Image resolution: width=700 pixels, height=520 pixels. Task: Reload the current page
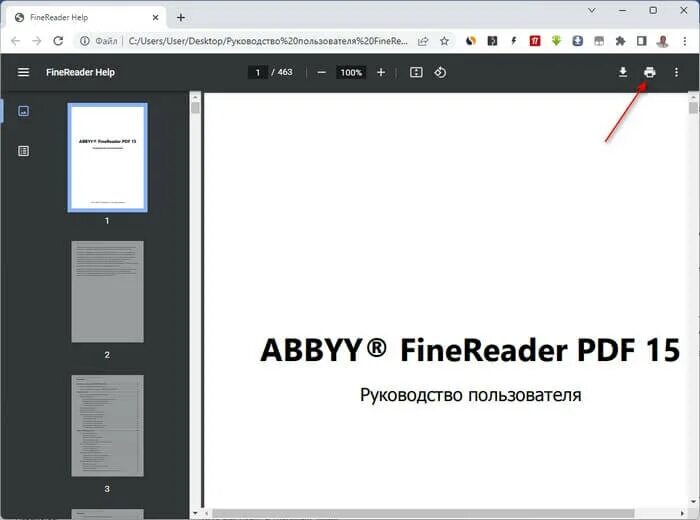[58, 41]
